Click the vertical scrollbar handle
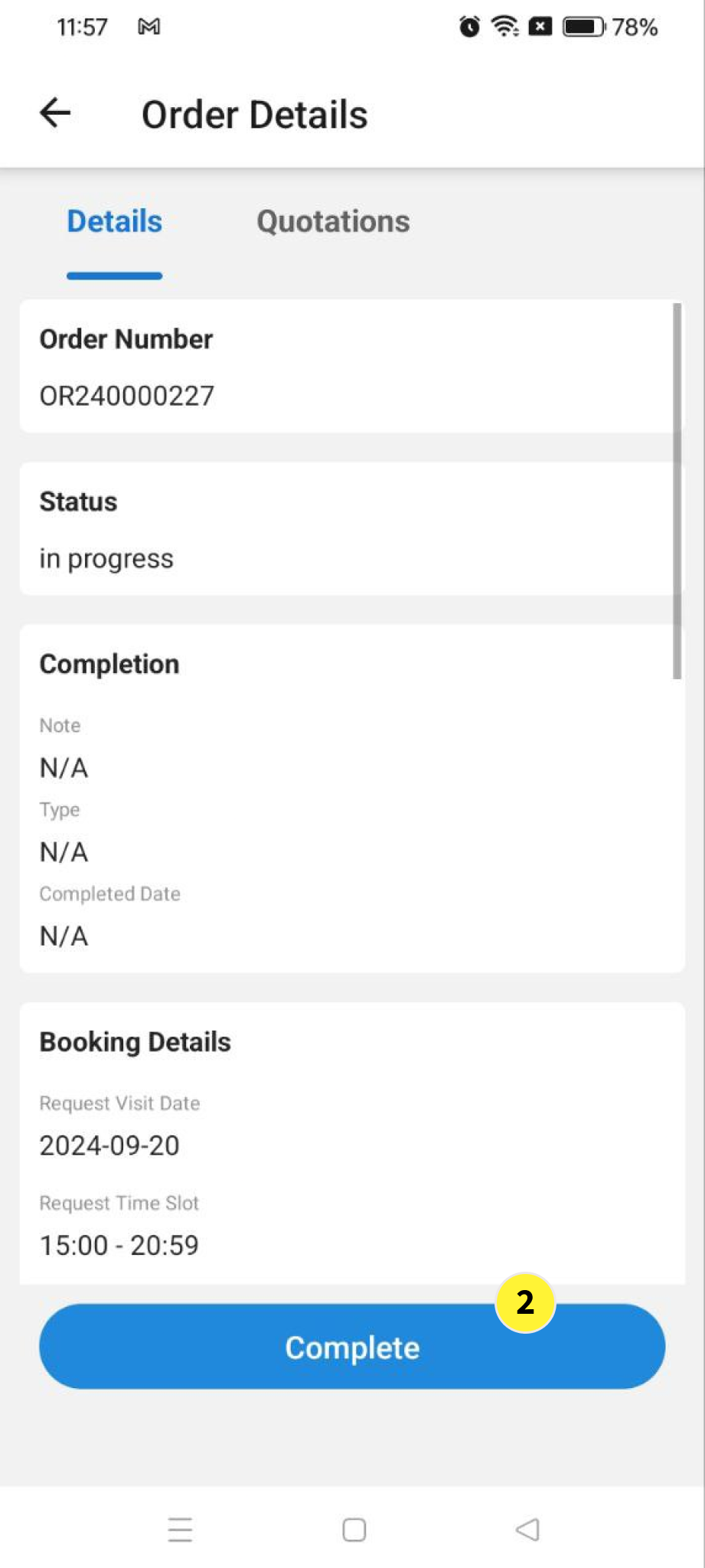705x1568 pixels. [x=677, y=490]
